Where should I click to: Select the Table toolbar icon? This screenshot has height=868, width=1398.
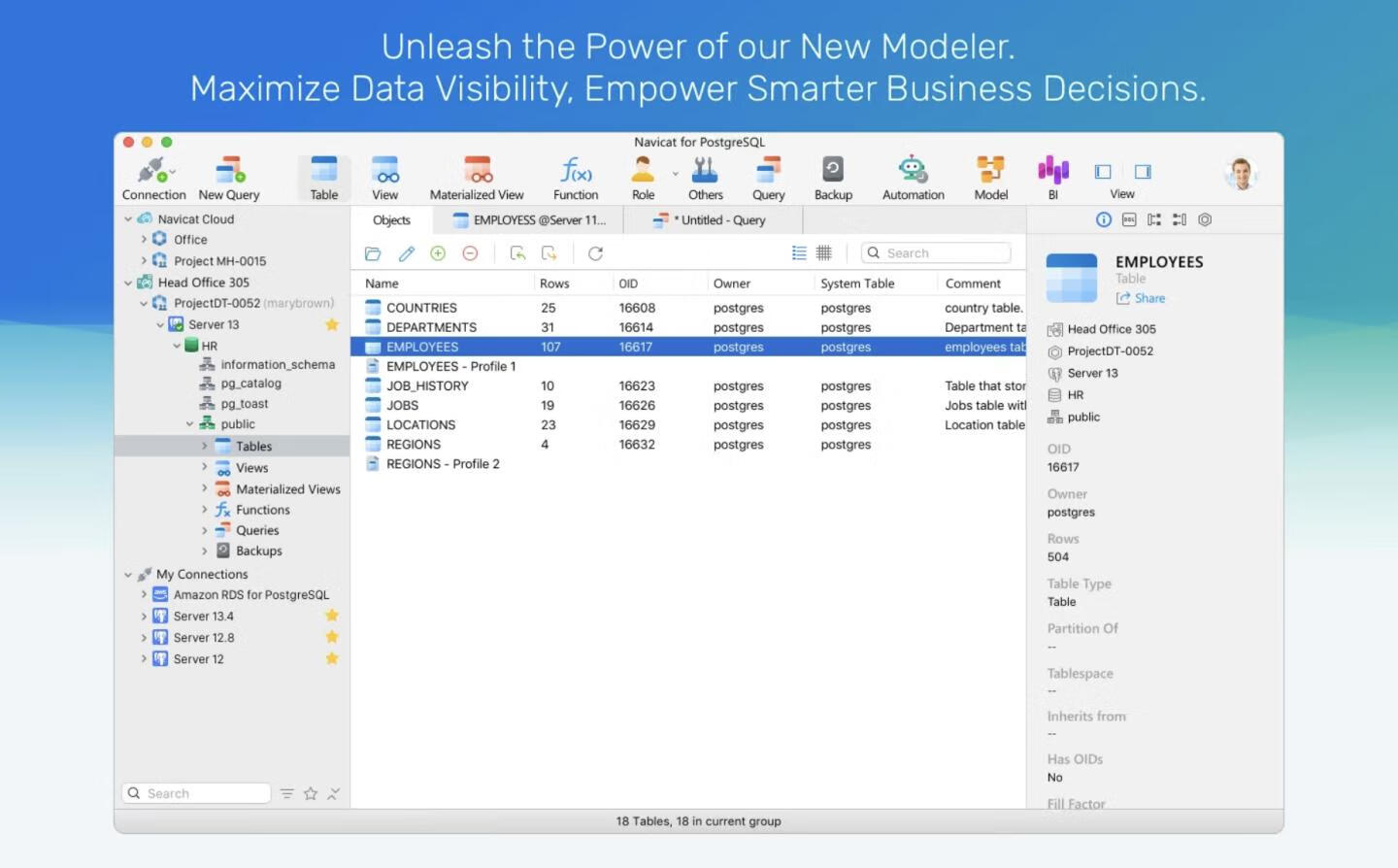323,179
